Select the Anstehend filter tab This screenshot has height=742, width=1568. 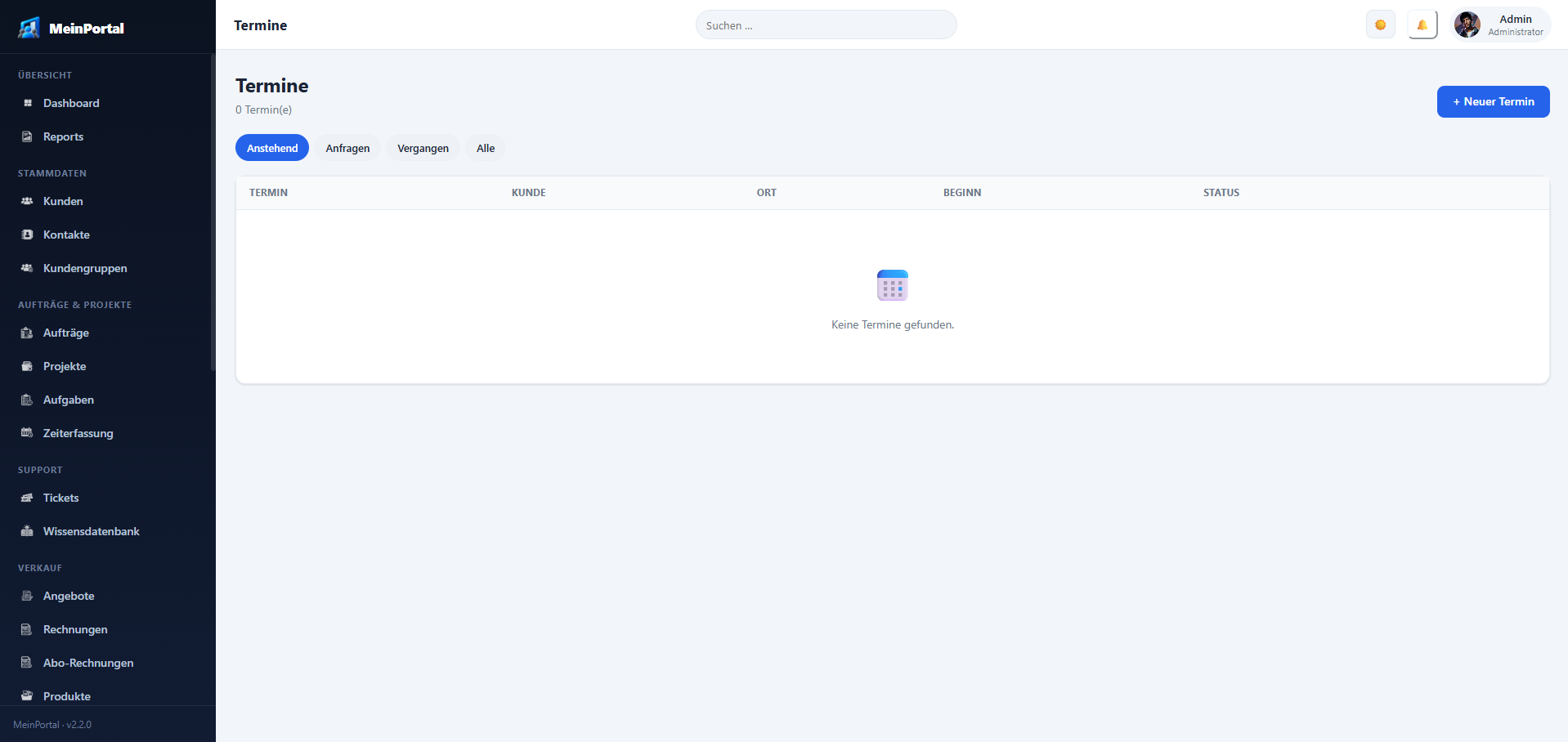click(272, 148)
